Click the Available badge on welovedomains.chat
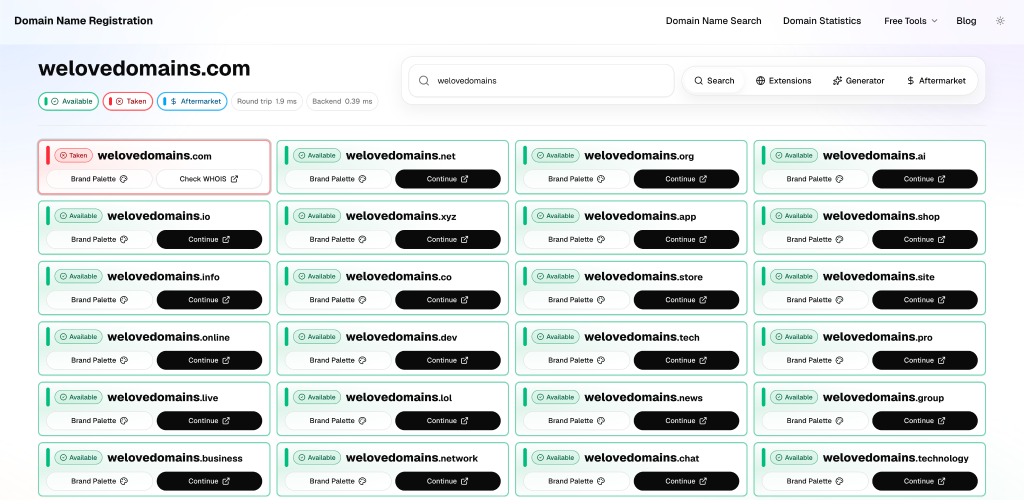Image resolution: width=1024 pixels, height=500 pixels. point(555,458)
